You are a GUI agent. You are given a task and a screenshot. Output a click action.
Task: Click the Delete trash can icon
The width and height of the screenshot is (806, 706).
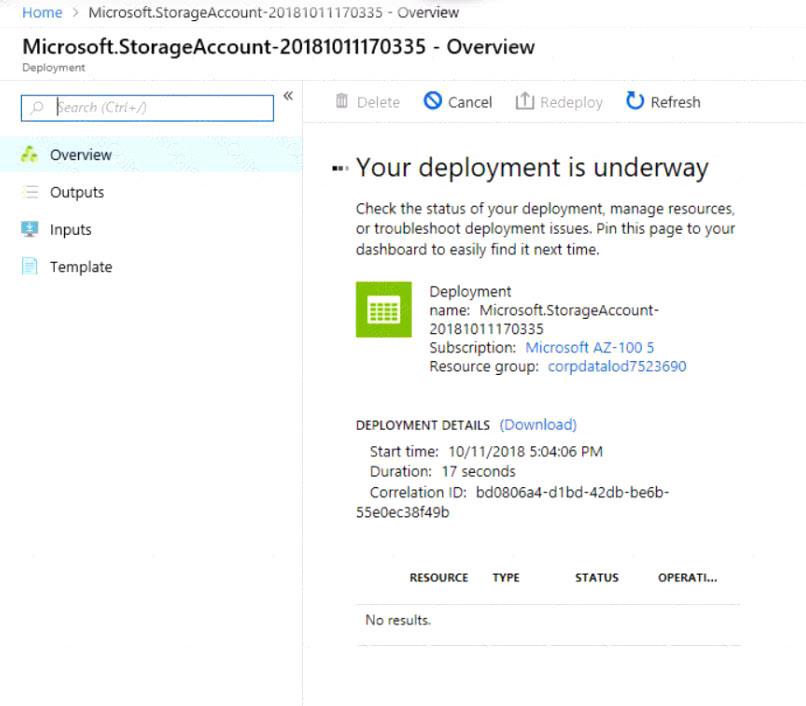pos(342,101)
